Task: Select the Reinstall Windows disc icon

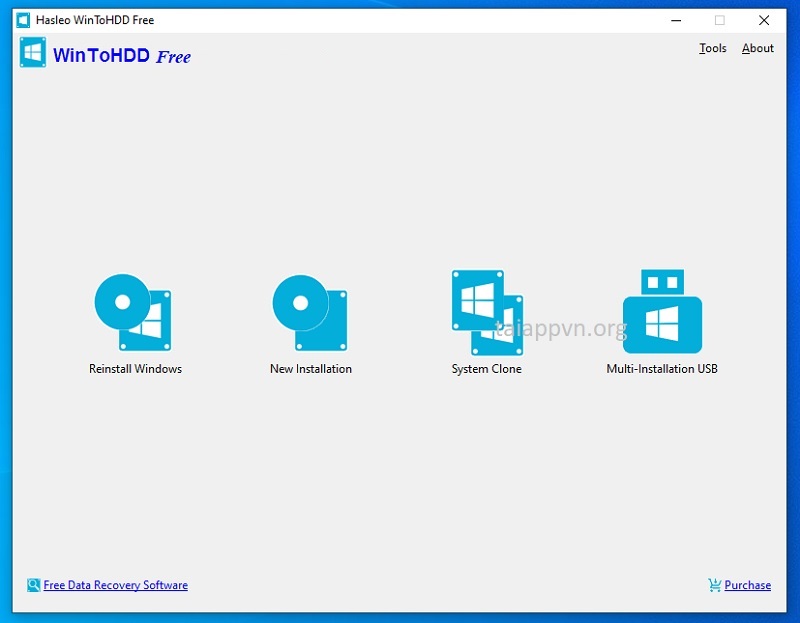Action: coord(135,313)
